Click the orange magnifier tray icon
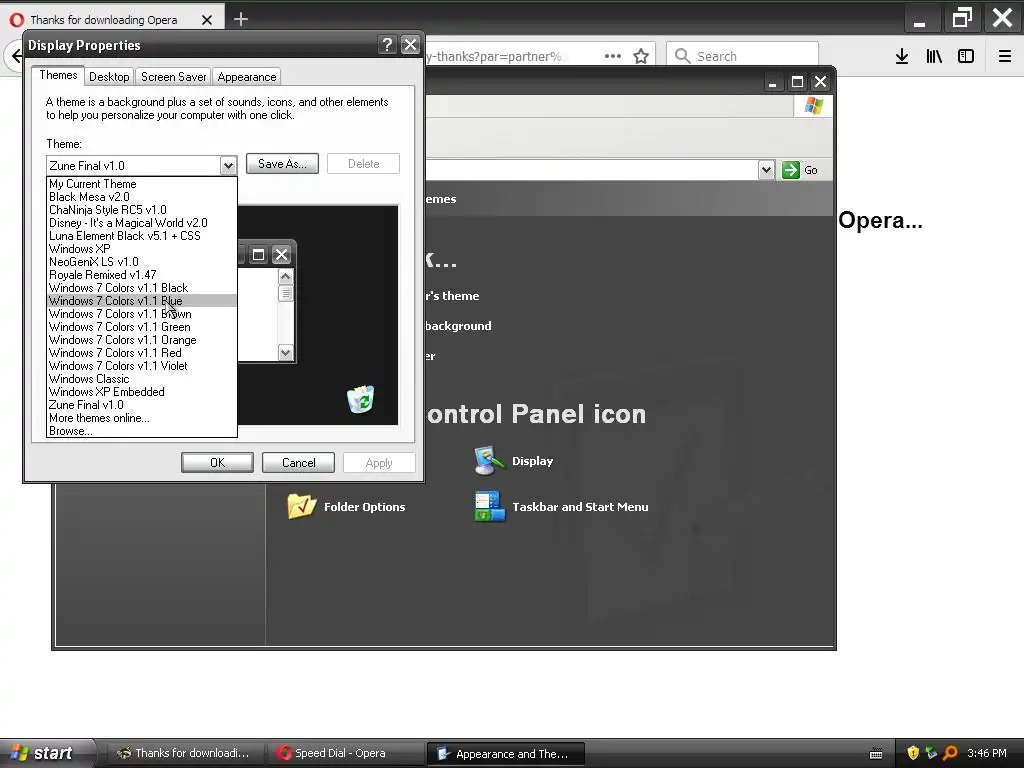The height and width of the screenshot is (768, 1024). [x=950, y=753]
